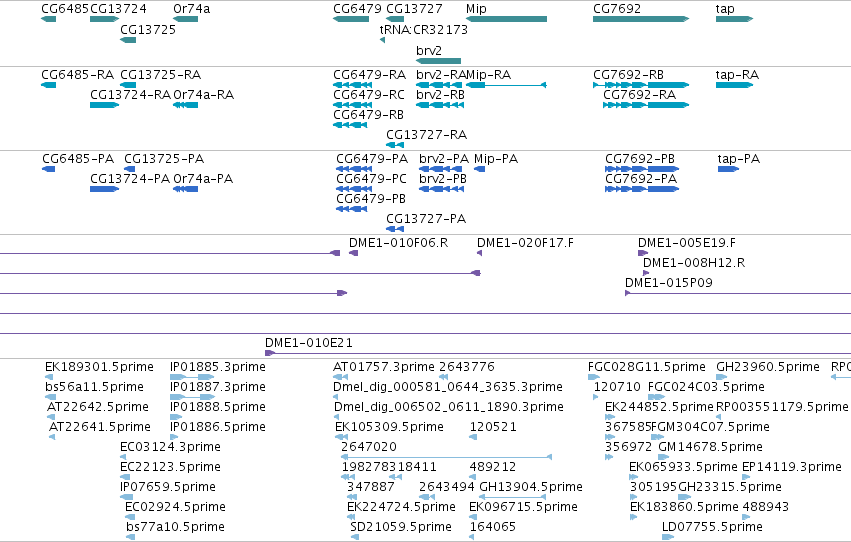The width and height of the screenshot is (851, 542).
Task: Select the tRNA:CR32173 feature label
Action: pos(423,29)
